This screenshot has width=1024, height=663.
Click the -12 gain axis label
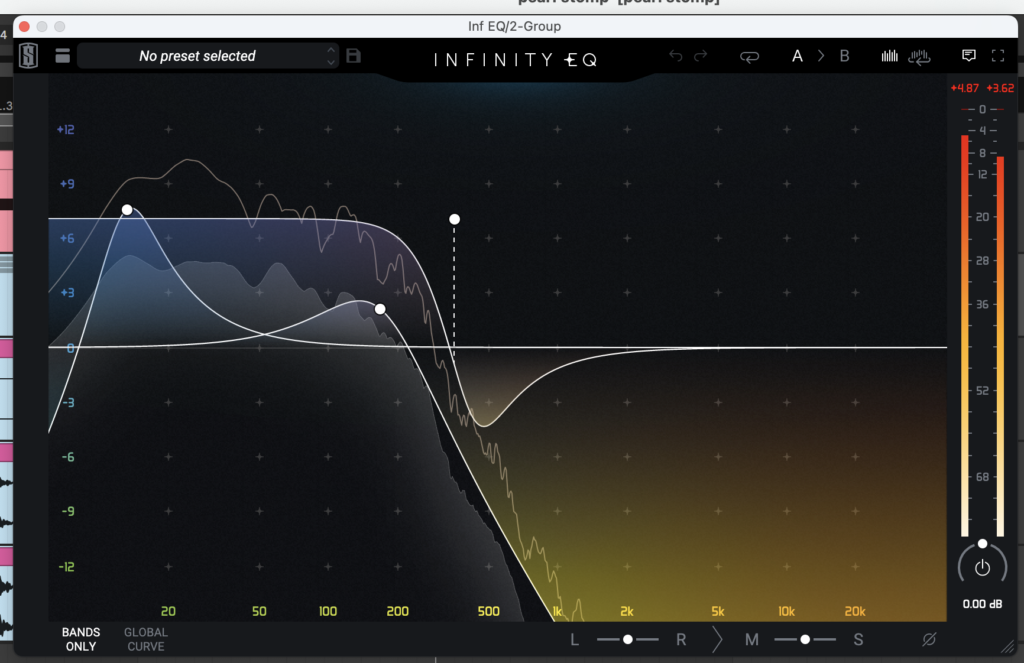click(x=66, y=566)
